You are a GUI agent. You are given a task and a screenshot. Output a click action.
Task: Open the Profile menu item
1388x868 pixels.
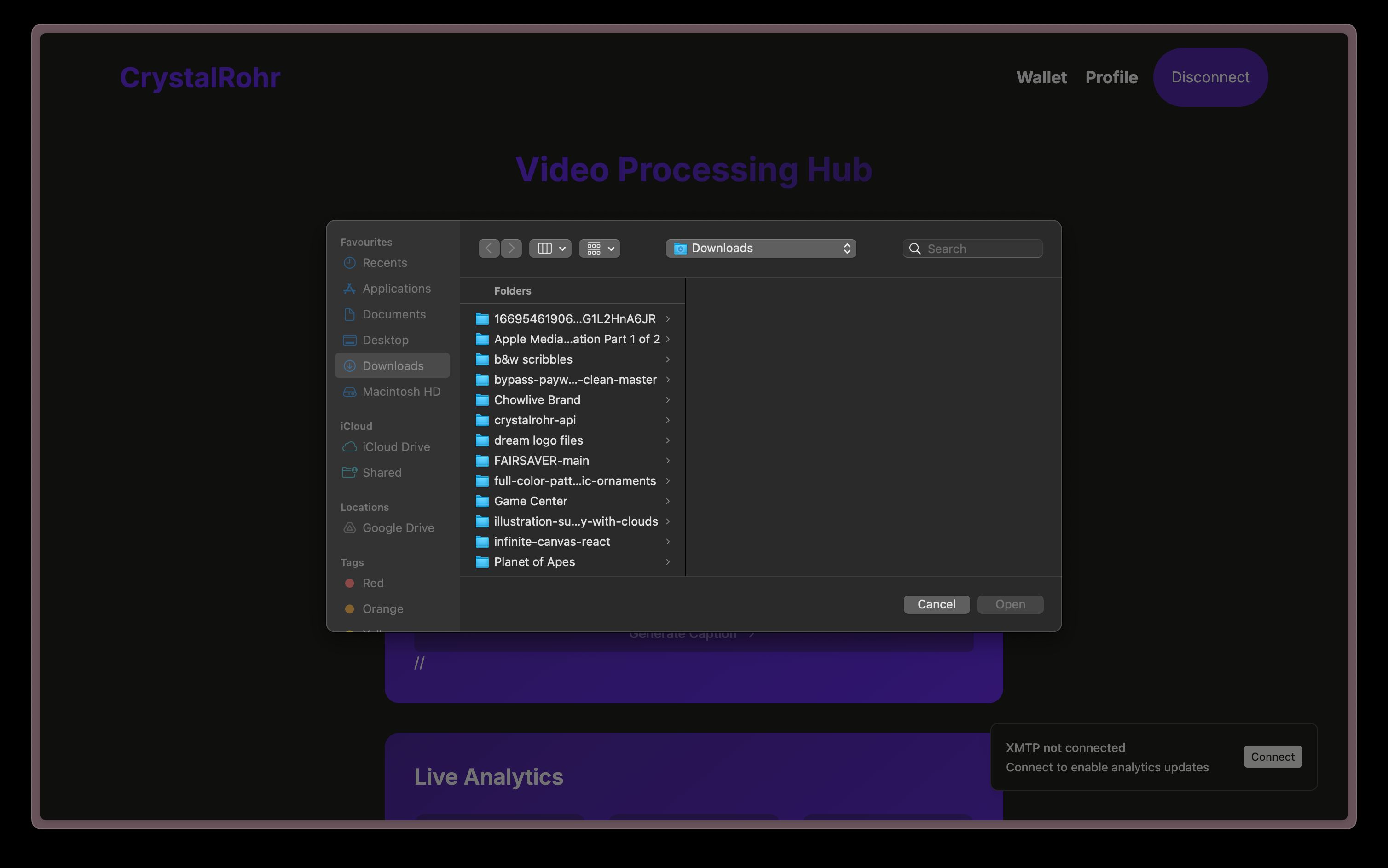(x=1112, y=77)
